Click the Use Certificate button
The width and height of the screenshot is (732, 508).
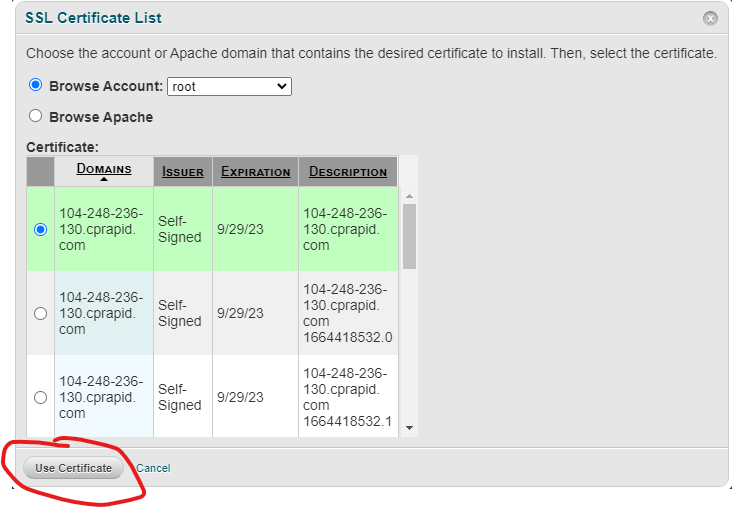pos(74,468)
